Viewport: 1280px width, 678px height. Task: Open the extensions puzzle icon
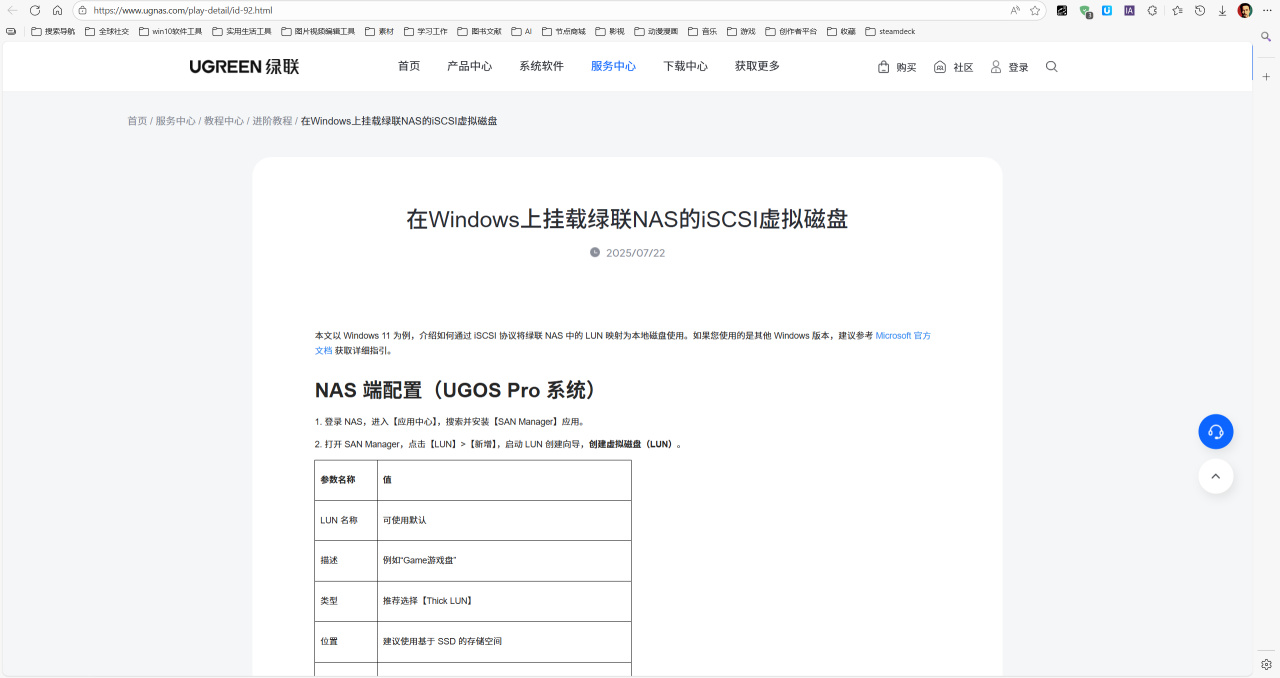[x=1152, y=10]
